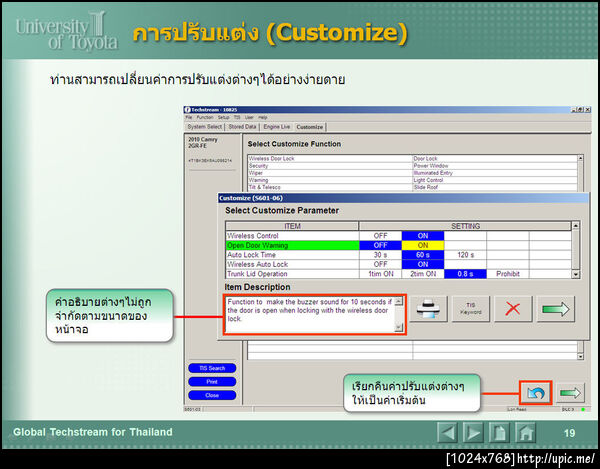Click the blue Print button
This screenshot has height=469, width=600.
[212, 382]
